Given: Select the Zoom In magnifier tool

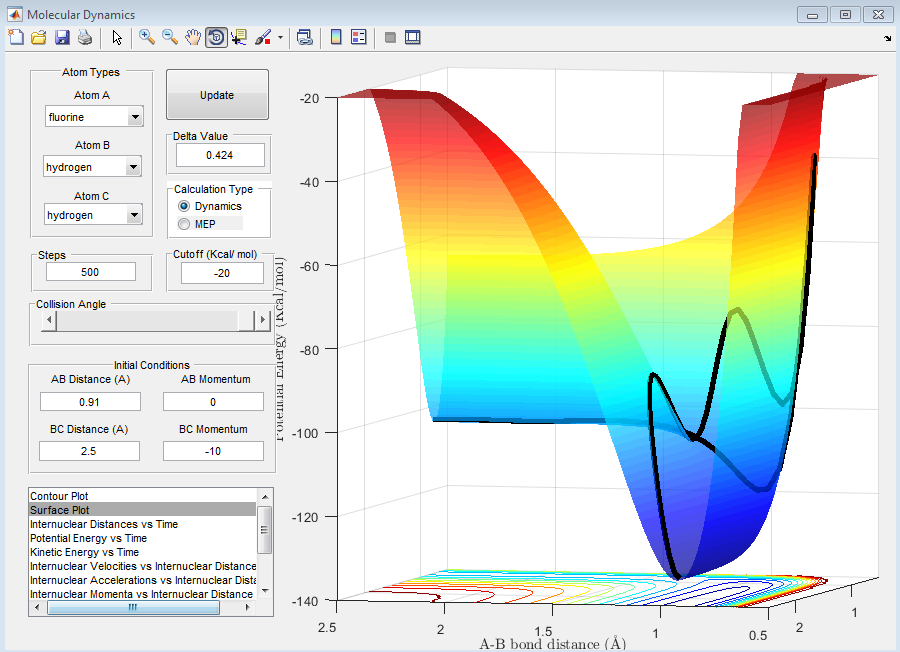Looking at the screenshot, I should coord(147,38).
